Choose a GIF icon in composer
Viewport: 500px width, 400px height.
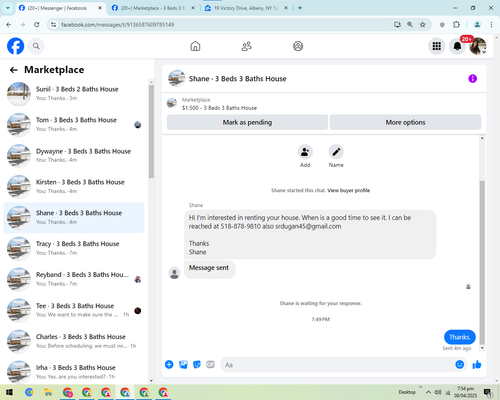210,364
